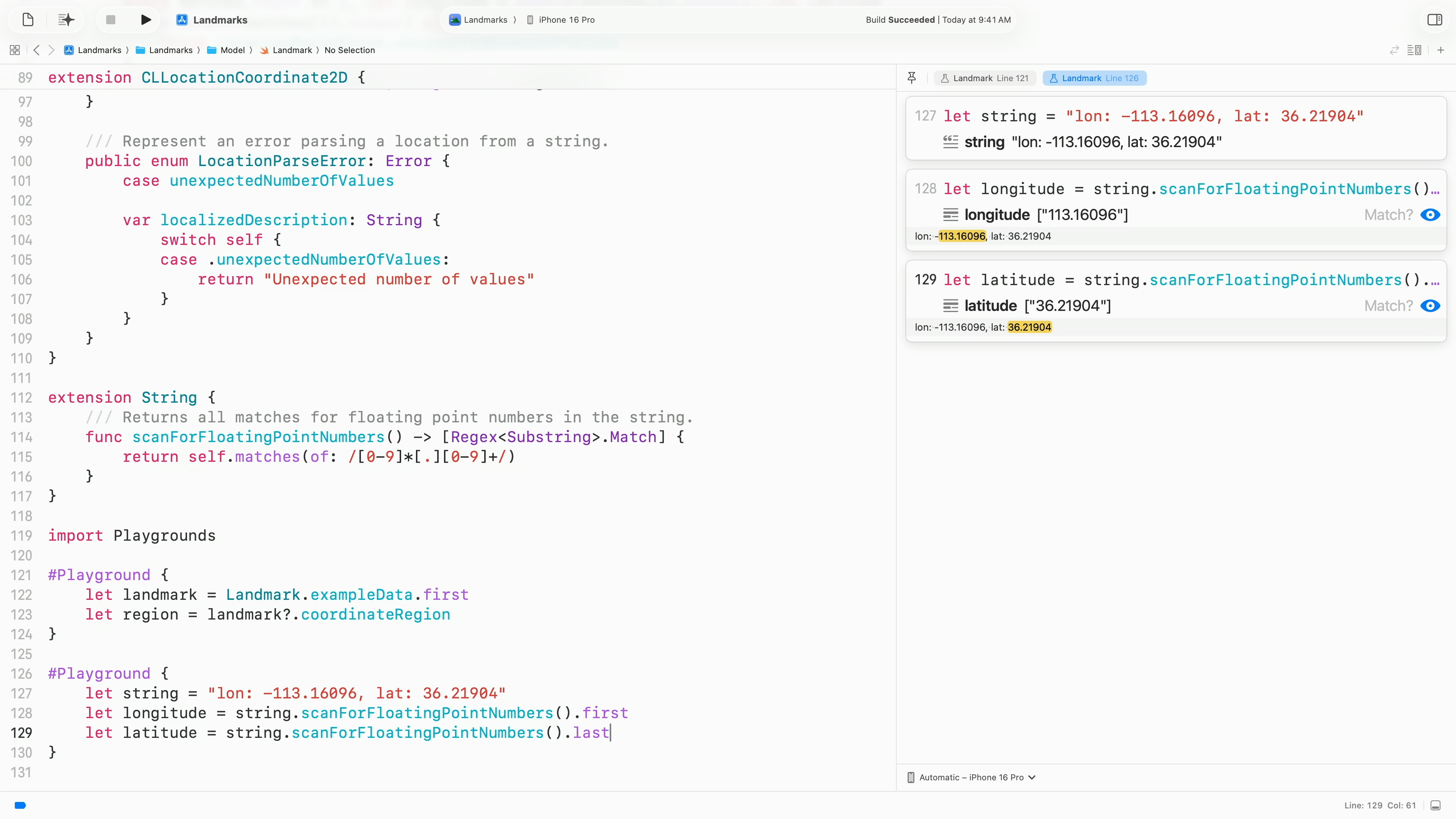Toggle the debug area at bottom right
Screen dimensions: 1456x819
(x=1436, y=805)
